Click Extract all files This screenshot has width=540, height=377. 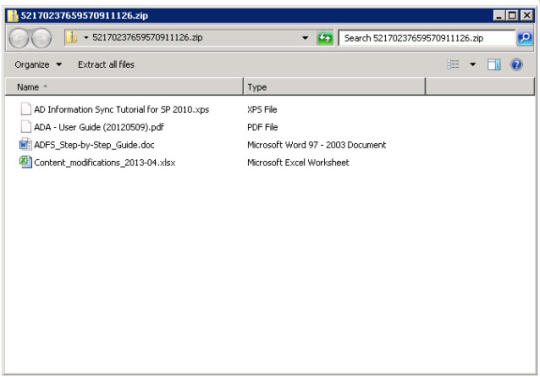(106, 65)
